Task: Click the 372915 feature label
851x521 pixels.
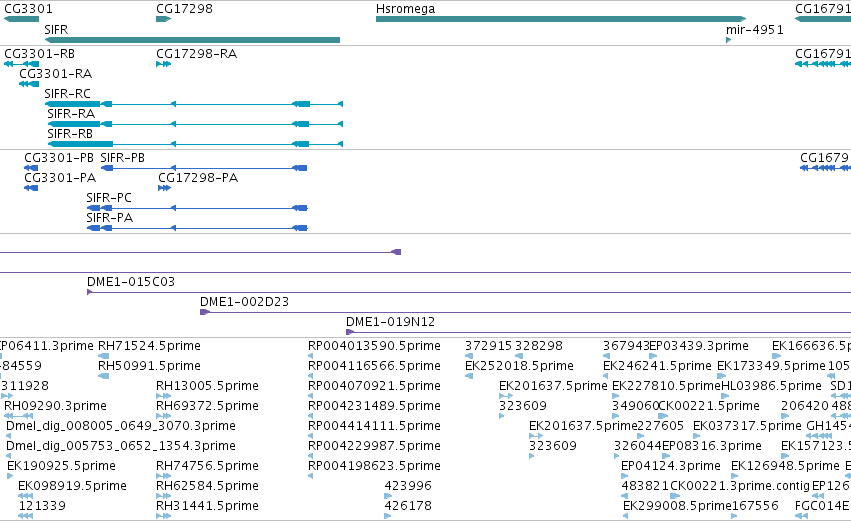Action: (x=488, y=346)
